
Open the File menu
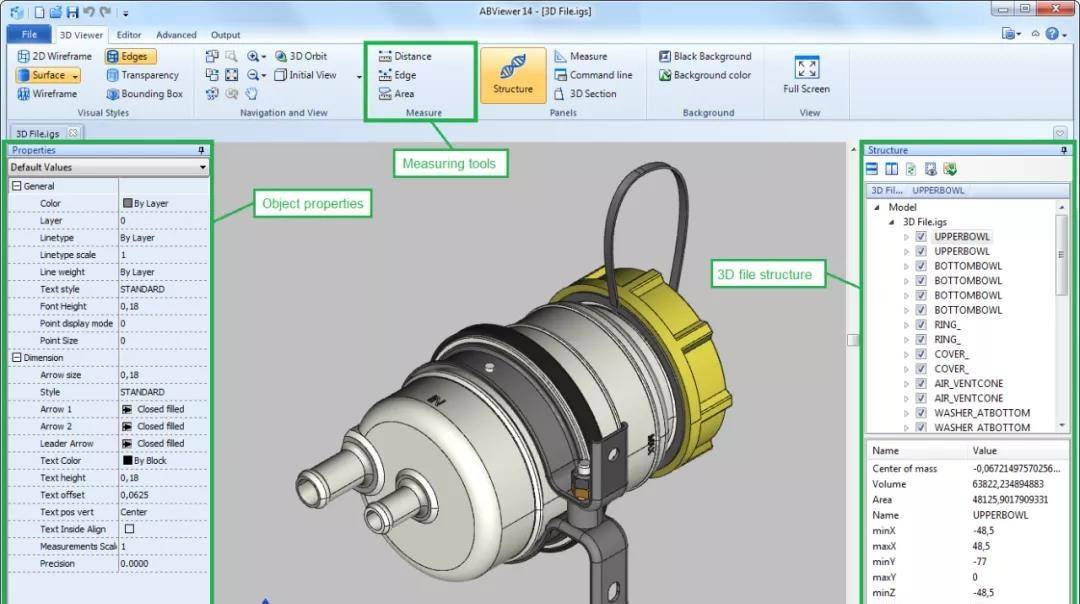point(29,35)
